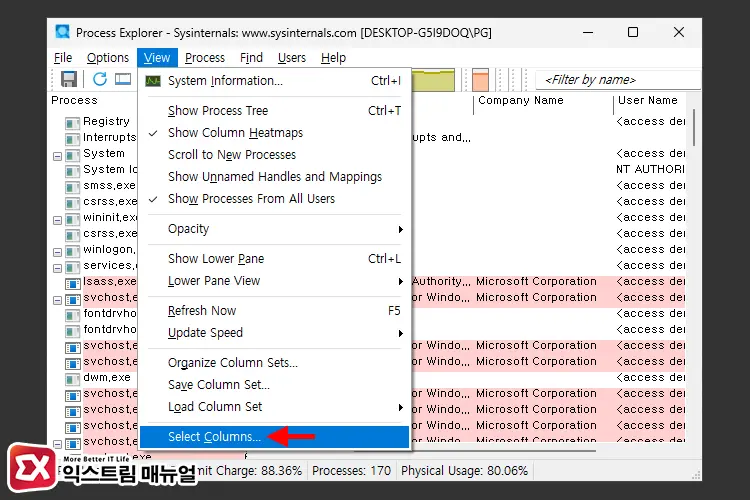This screenshot has height=500, width=750.
Task: Click the Show Lower Pane toolbar icon
Action: (123, 79)
